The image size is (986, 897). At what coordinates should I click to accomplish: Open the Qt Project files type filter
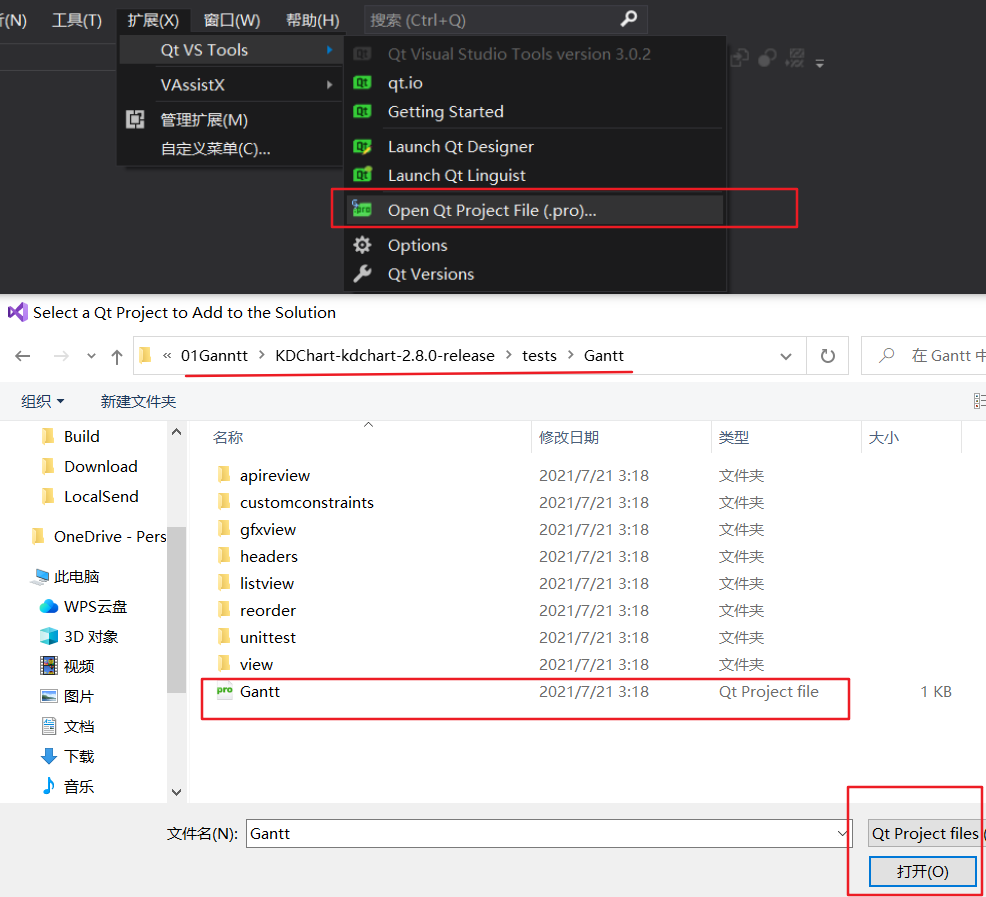(x=925, y=833)
